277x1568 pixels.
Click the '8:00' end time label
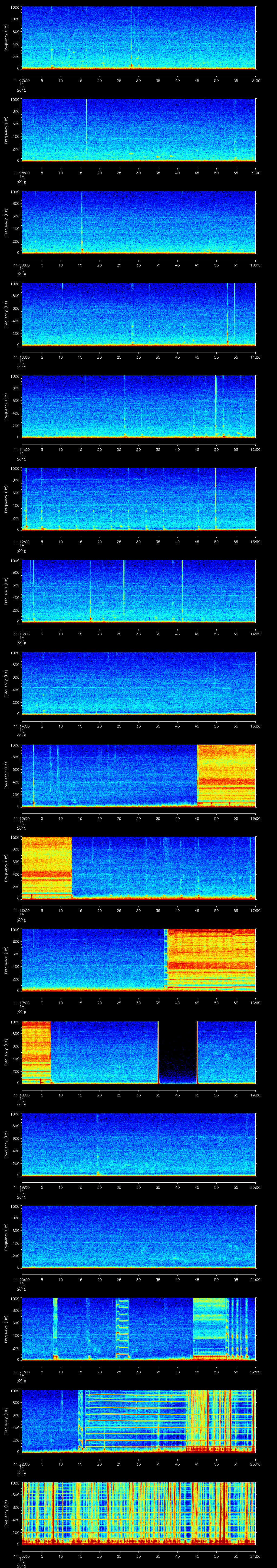256,80
